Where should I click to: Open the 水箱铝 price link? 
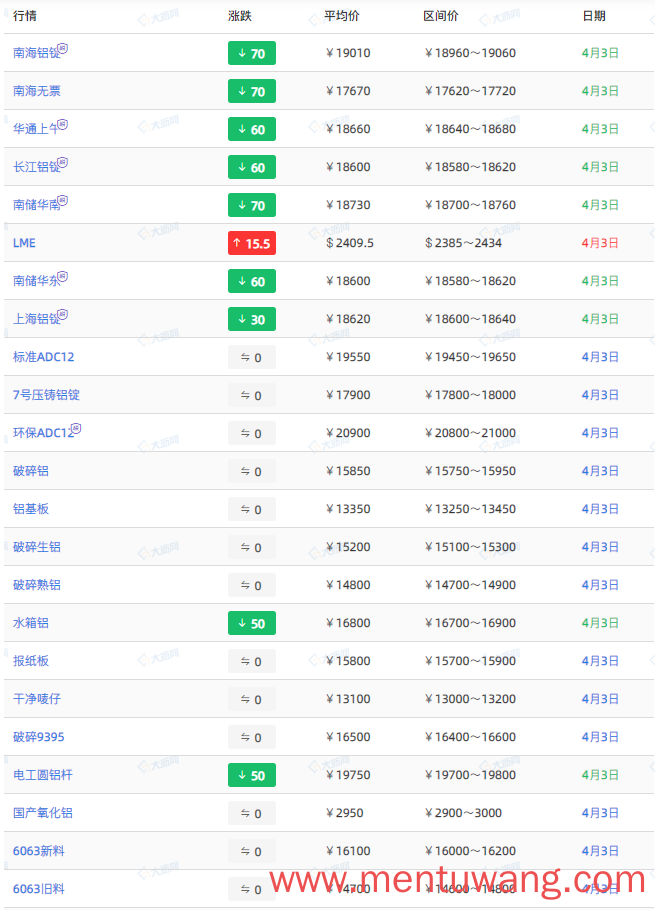31,623
